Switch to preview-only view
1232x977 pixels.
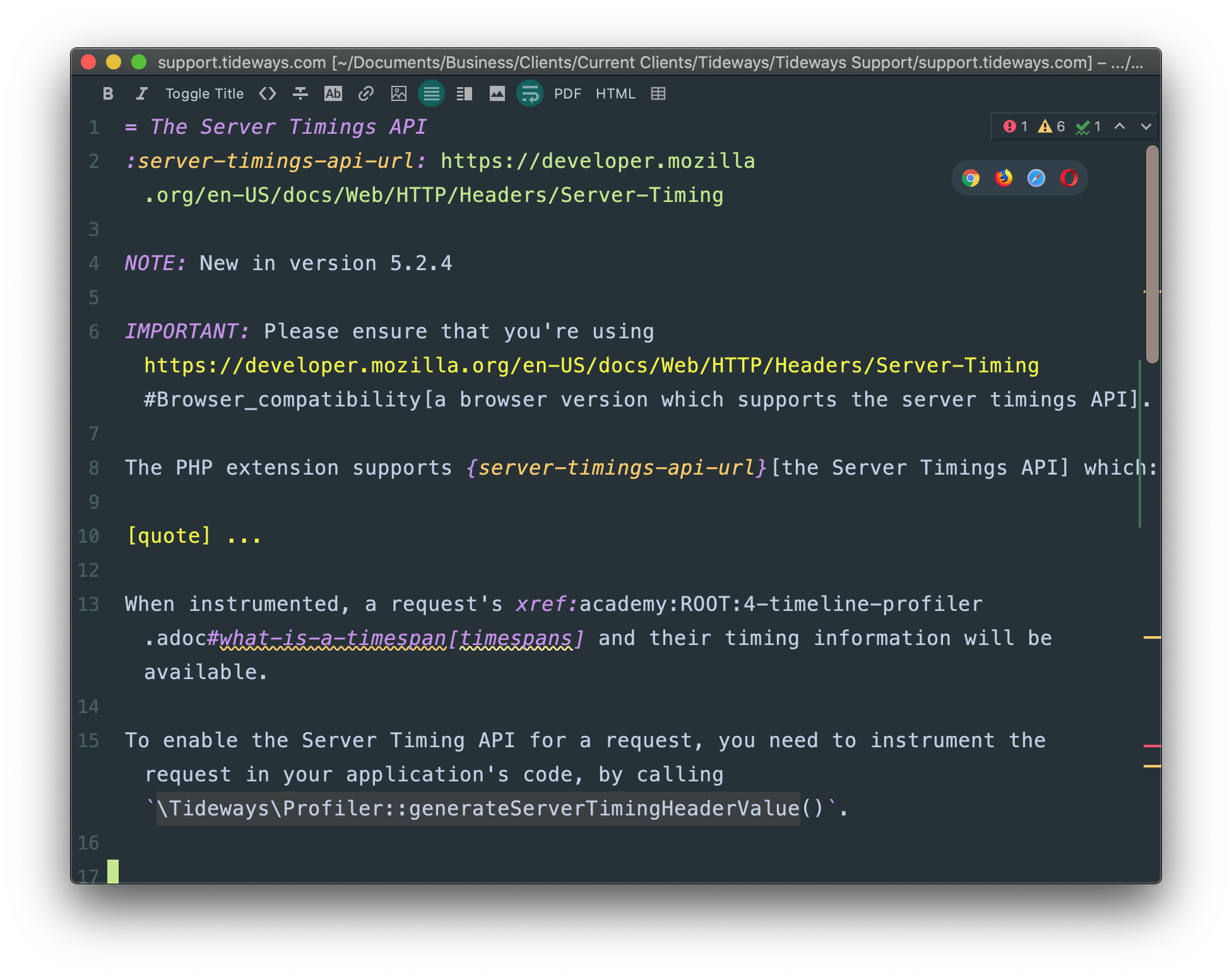click(x=497, y=93)
